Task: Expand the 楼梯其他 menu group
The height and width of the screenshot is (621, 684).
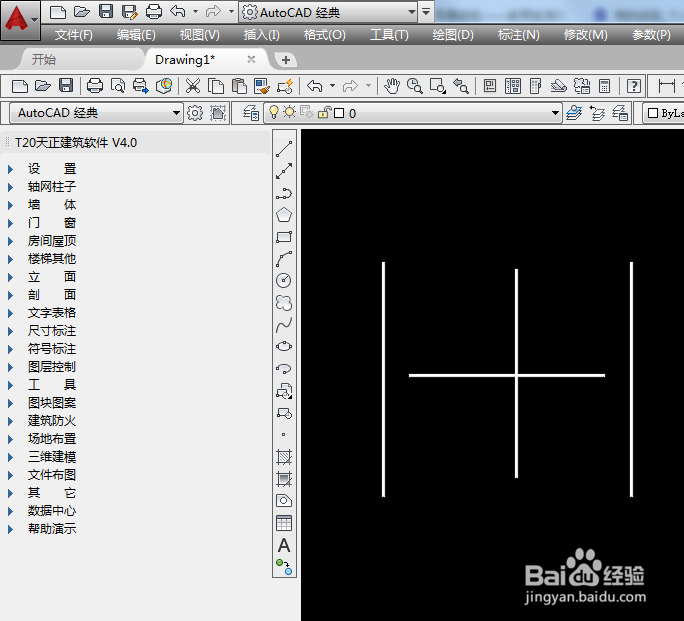Action: 10,259
